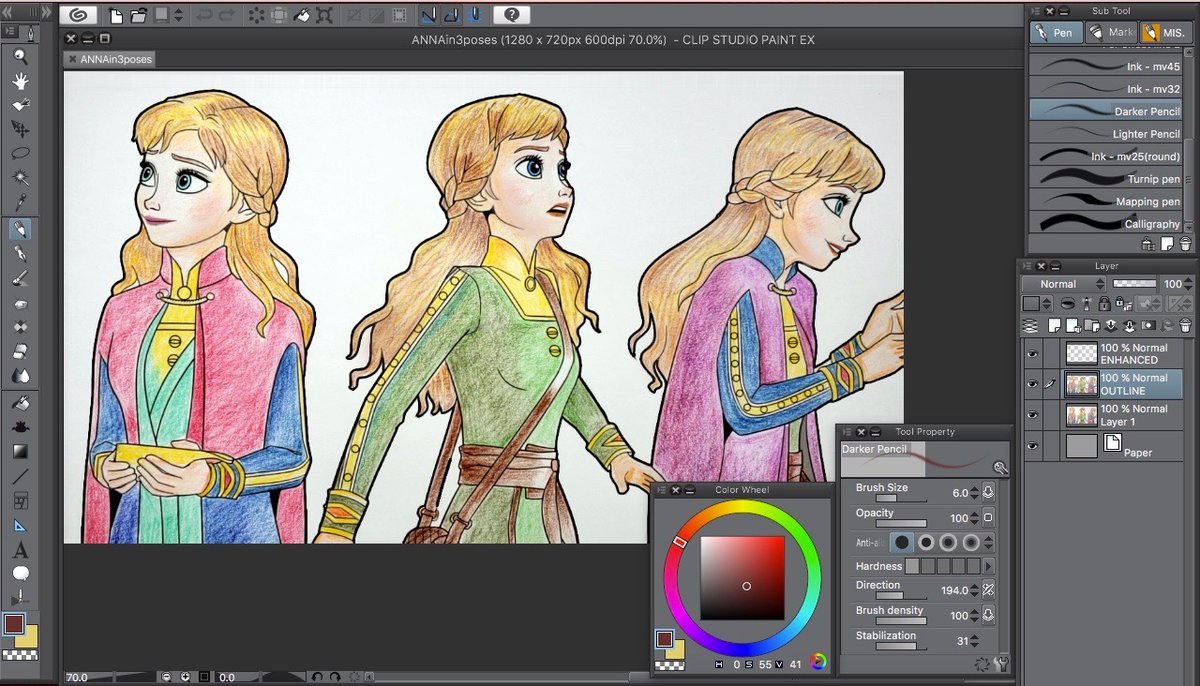
Task: Adjust the Brush density stepper
Action: tap(973, 616)
